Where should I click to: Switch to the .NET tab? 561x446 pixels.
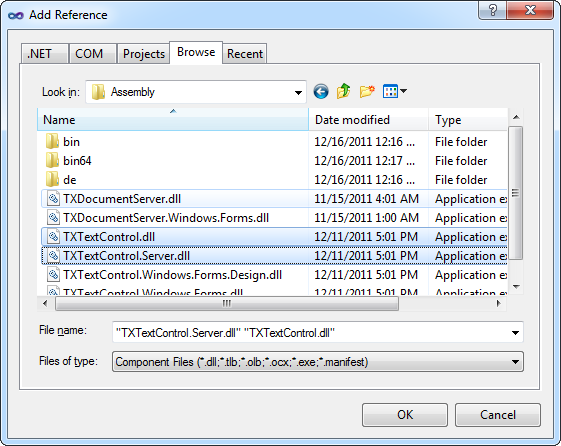[x=44, y=54]
